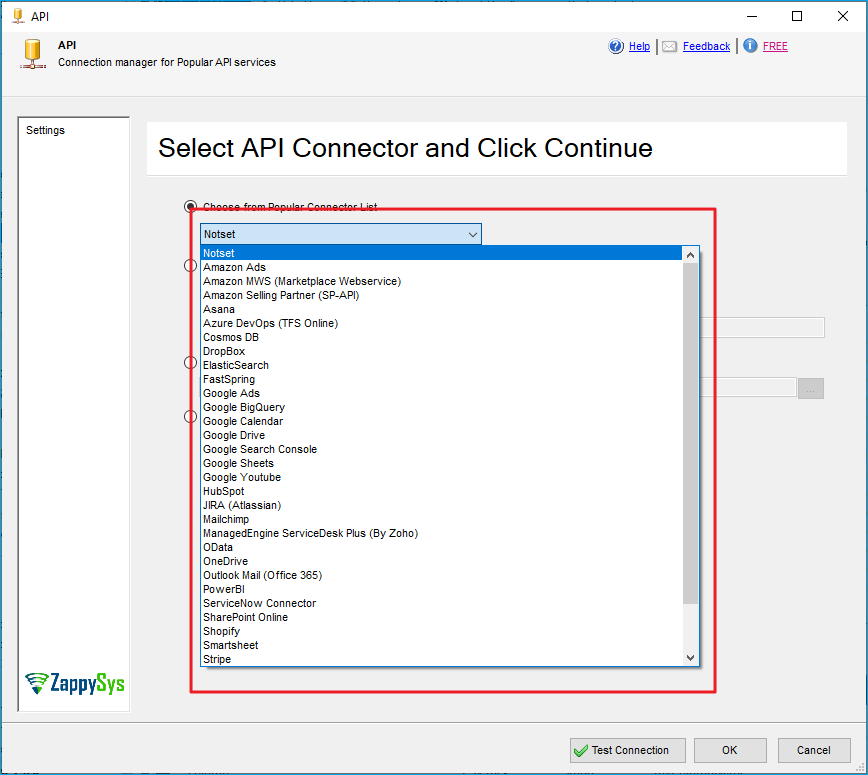Close the API dialog window
The height and width of the screenshot is (775, 868).
tap(843, 16)
